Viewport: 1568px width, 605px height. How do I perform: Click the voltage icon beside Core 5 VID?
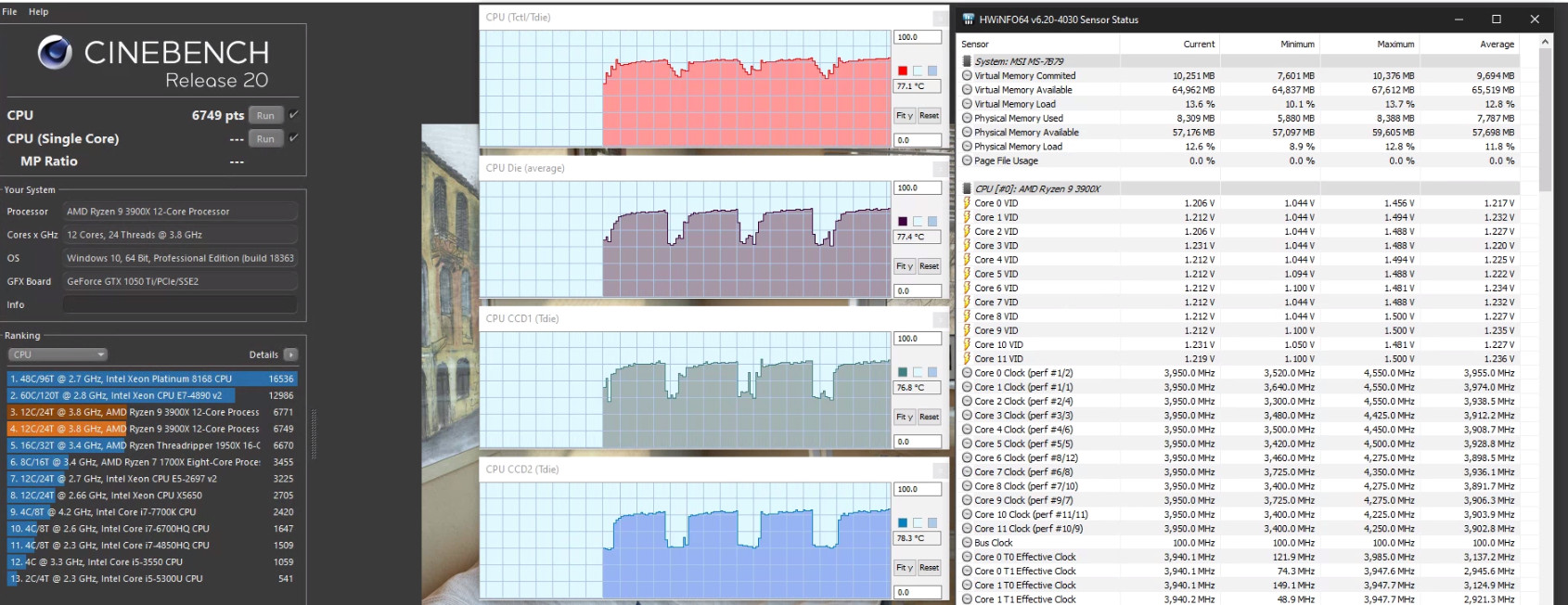(967, 274)
